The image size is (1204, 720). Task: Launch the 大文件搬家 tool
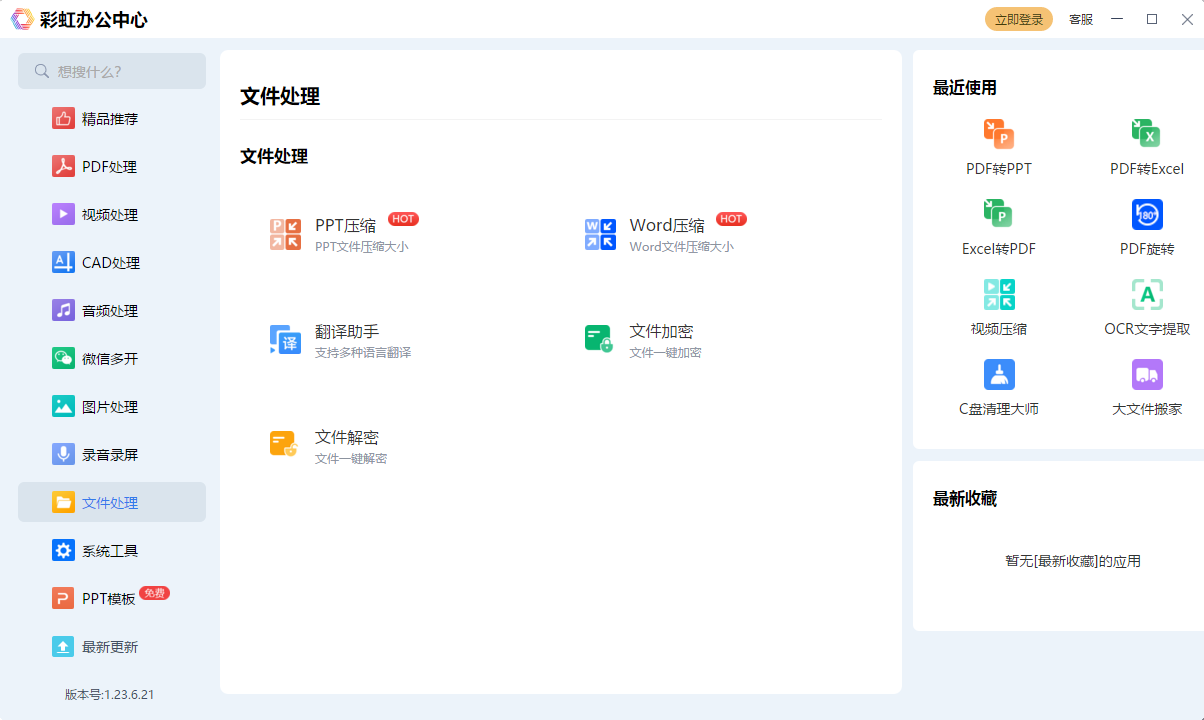(1146, 385)
